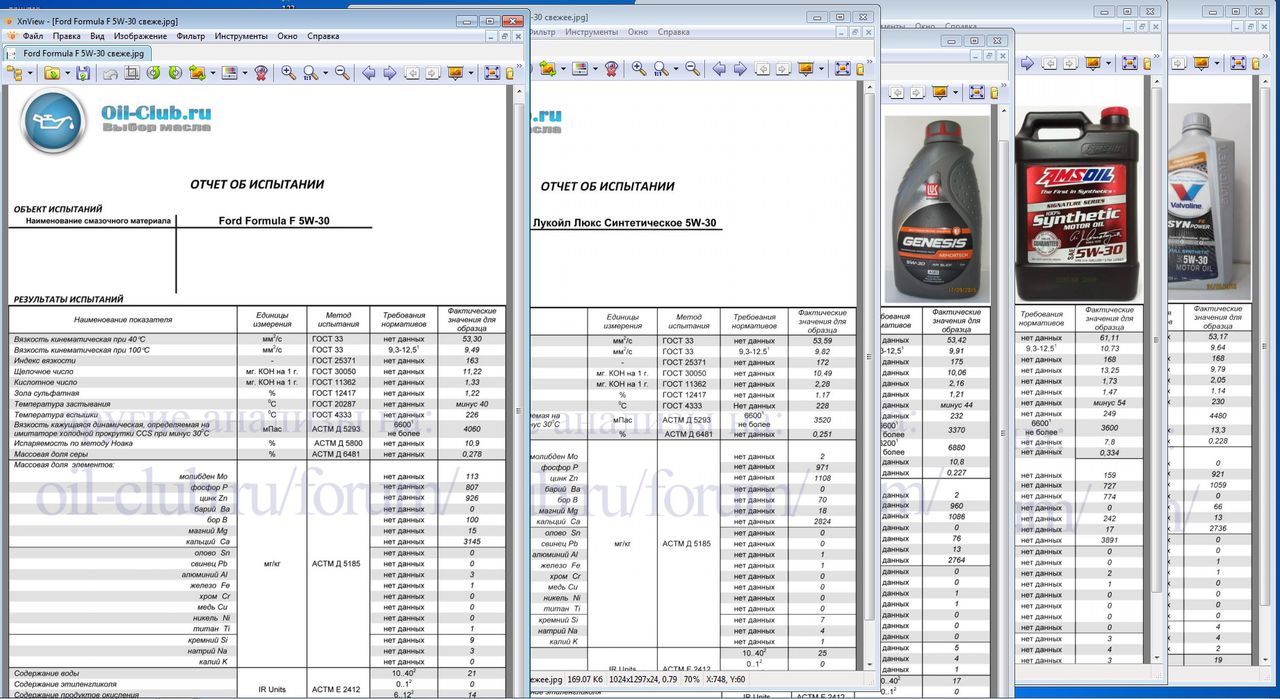Slideshow icon in the Genesis bottle window
Image resolution: width=1280 pixels, height=699 pixels.
(939, 92)
